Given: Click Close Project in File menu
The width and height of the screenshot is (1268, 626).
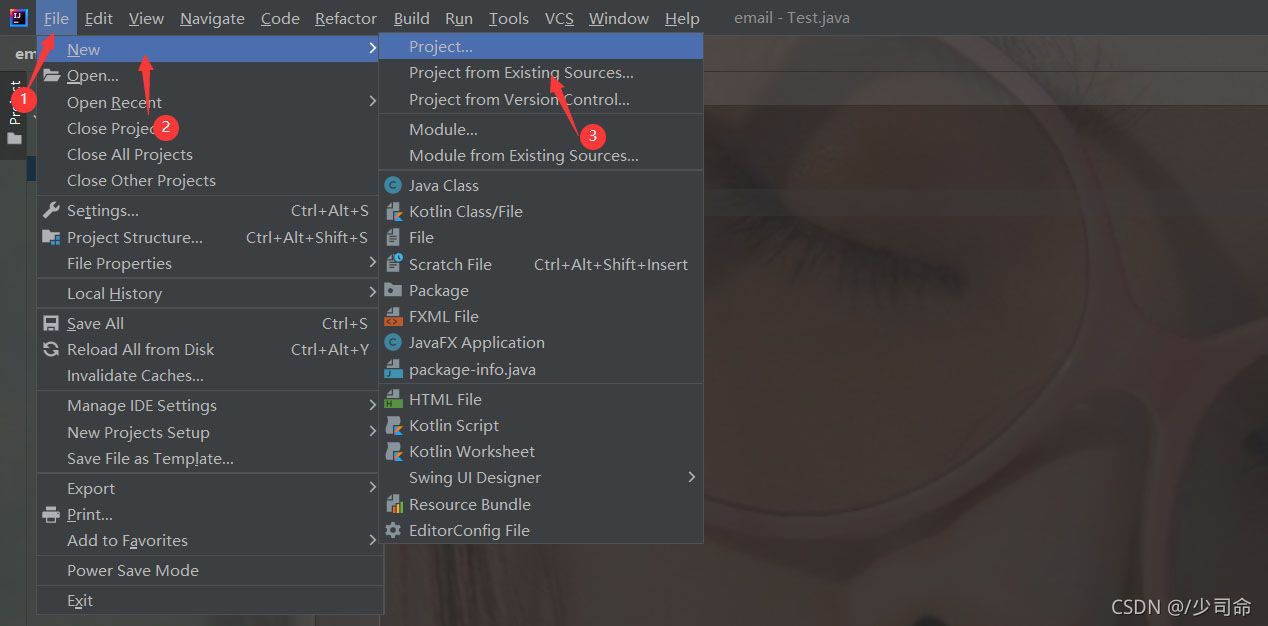Looking at the screenshot, I should click(210, 128).
